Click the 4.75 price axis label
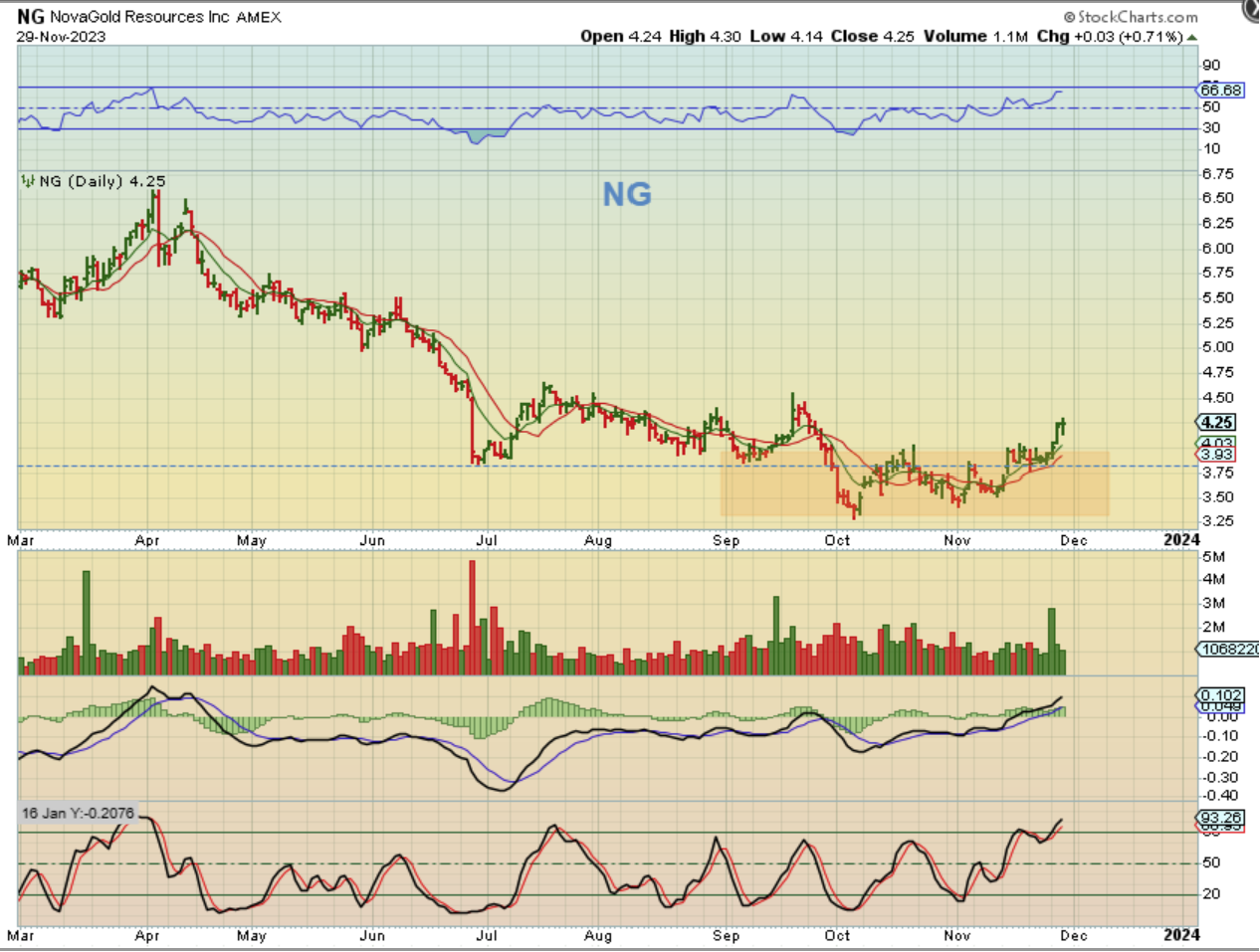The width and height of the screenshot is (1260, 952). tap(1218, 372)
